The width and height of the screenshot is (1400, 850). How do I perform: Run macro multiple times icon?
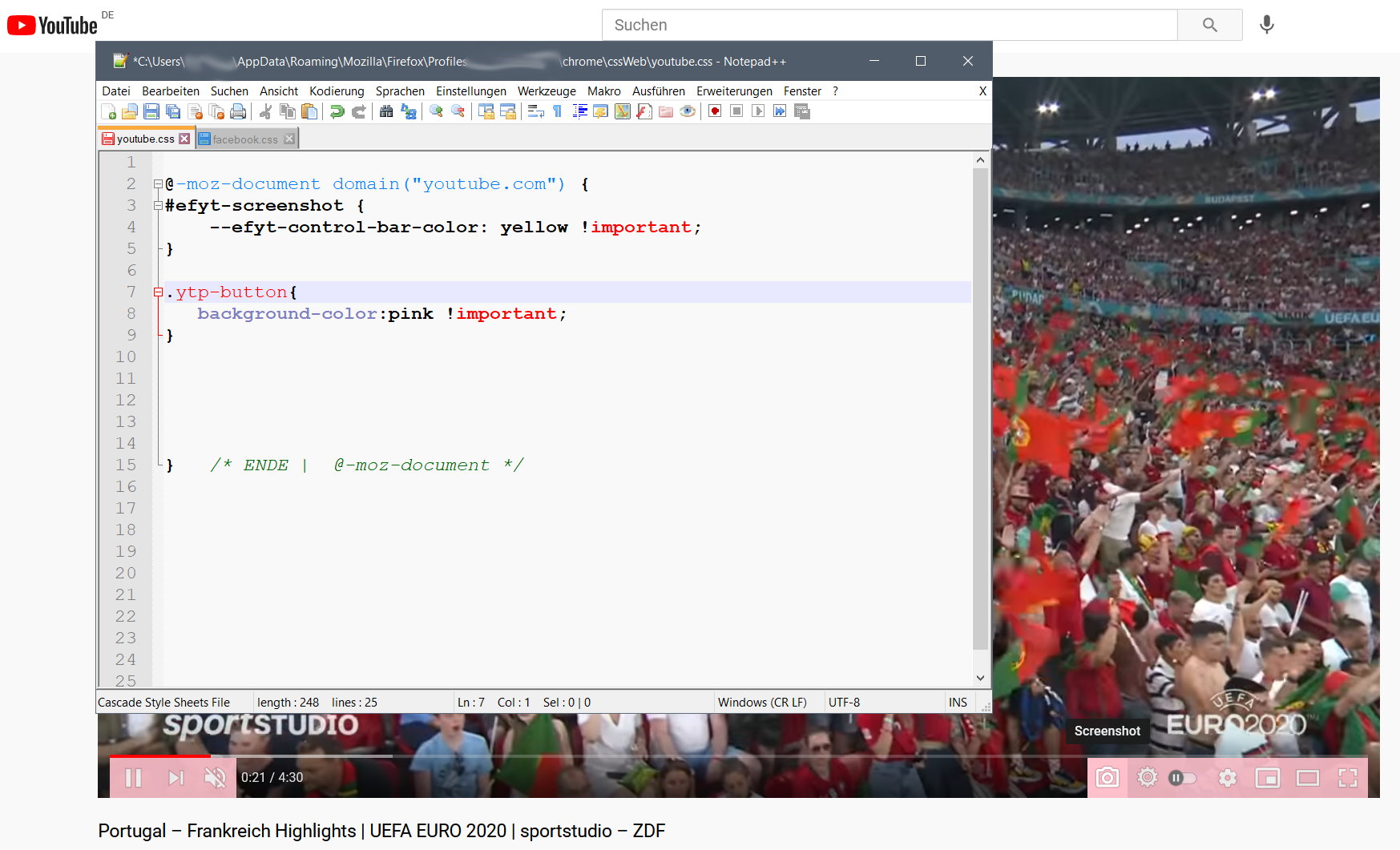[780, 111]
